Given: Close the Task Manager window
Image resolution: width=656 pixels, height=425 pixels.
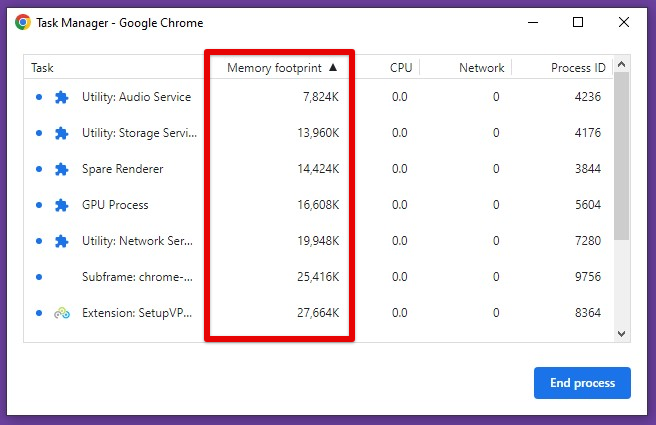Looking at the screenshot, I should pyautogui.click(x=623, y=22).
